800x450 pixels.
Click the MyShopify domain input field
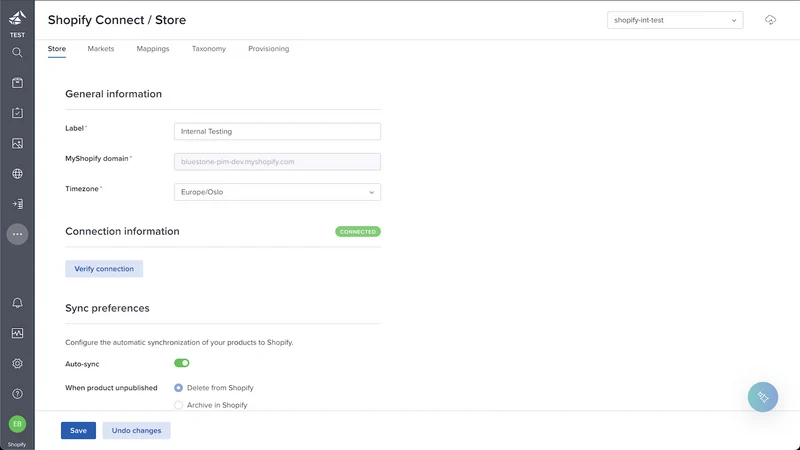coord(277,162)
